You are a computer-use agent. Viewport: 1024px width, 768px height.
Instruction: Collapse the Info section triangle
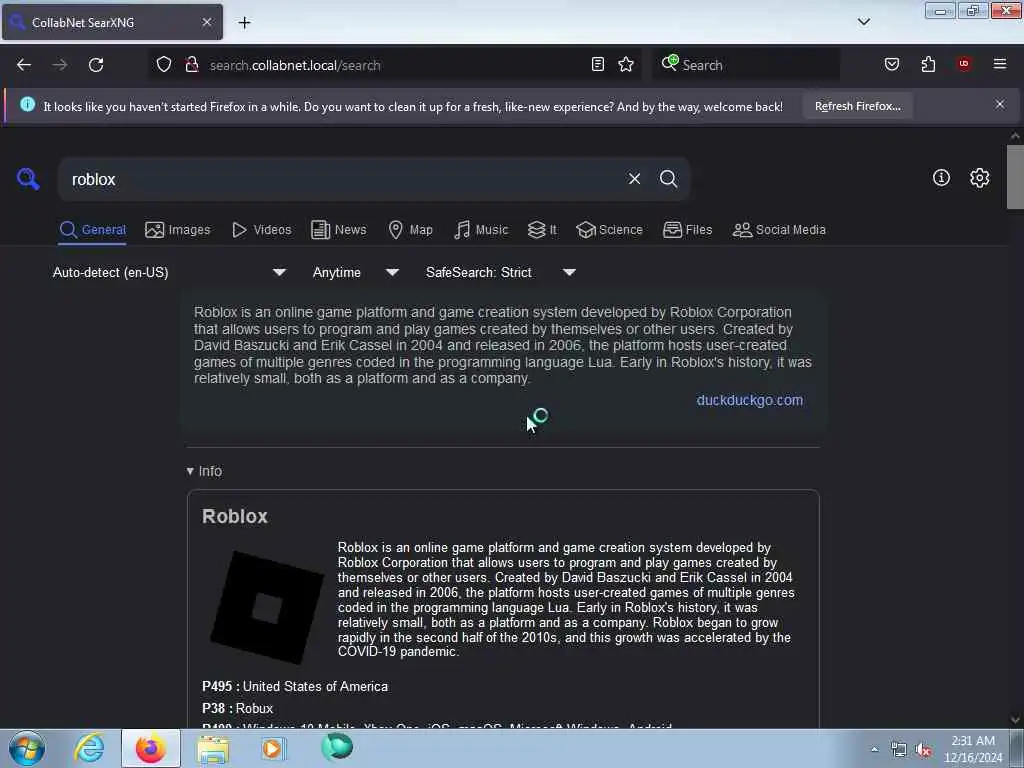pos(190,471)
